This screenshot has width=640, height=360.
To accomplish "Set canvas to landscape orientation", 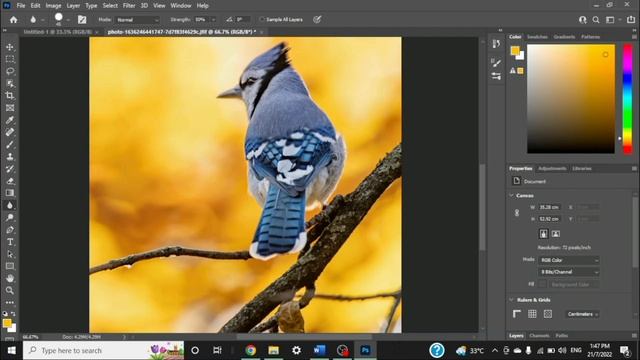I will pyautogui.click(x=556, y=234).
